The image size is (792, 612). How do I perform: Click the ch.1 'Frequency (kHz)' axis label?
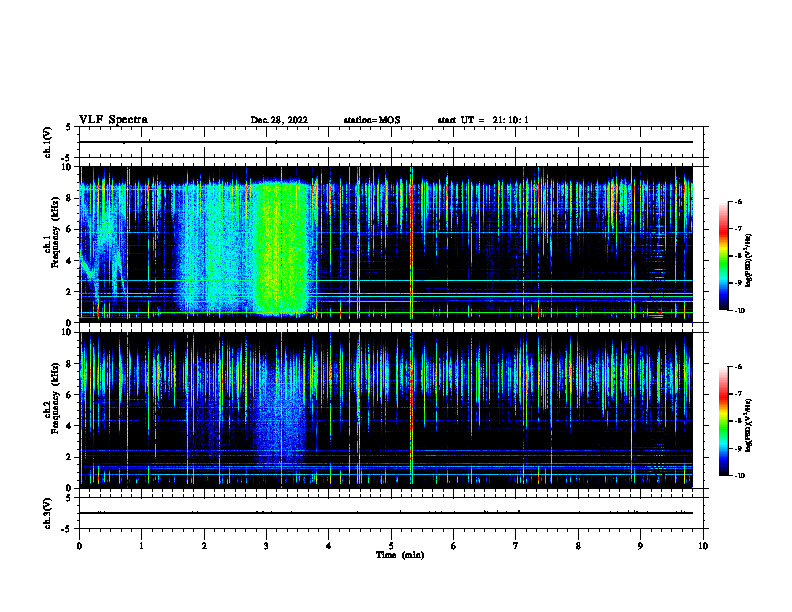coord(55,233)
